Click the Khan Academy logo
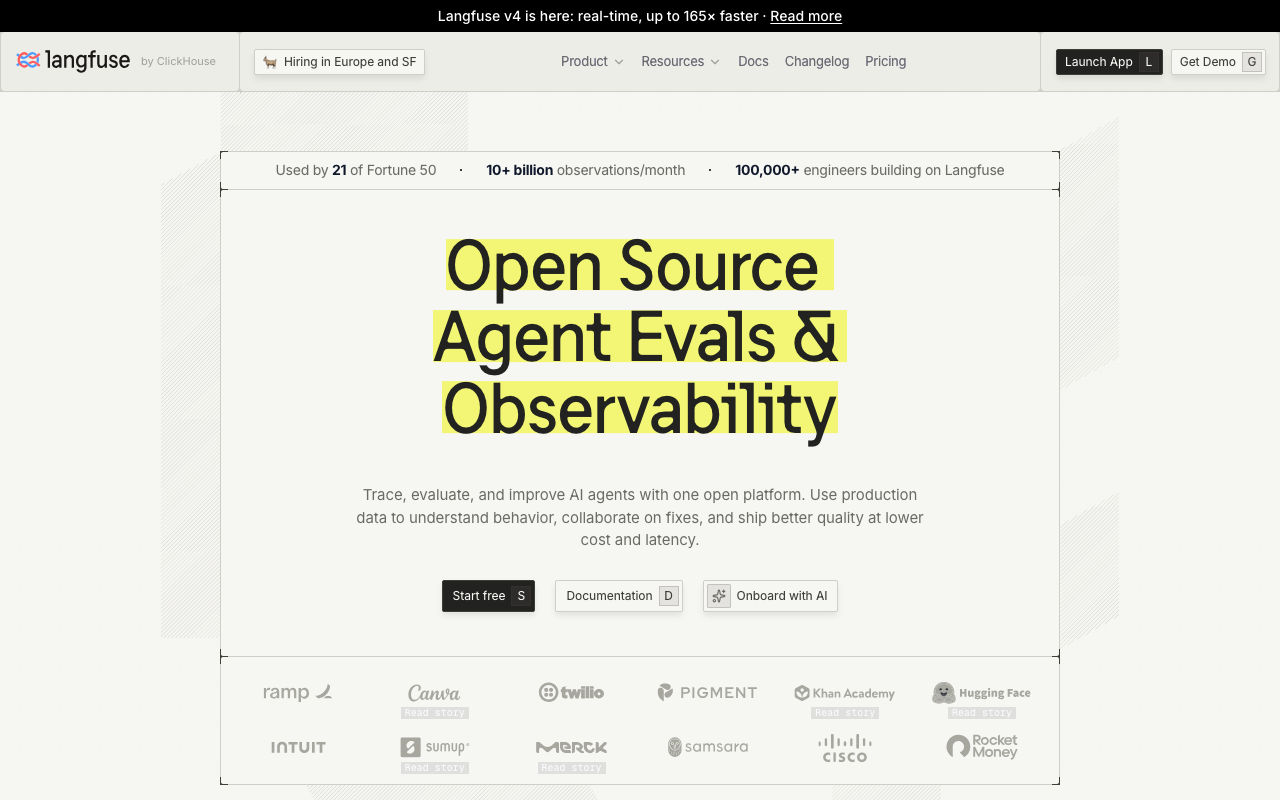 tap(845, 693)
